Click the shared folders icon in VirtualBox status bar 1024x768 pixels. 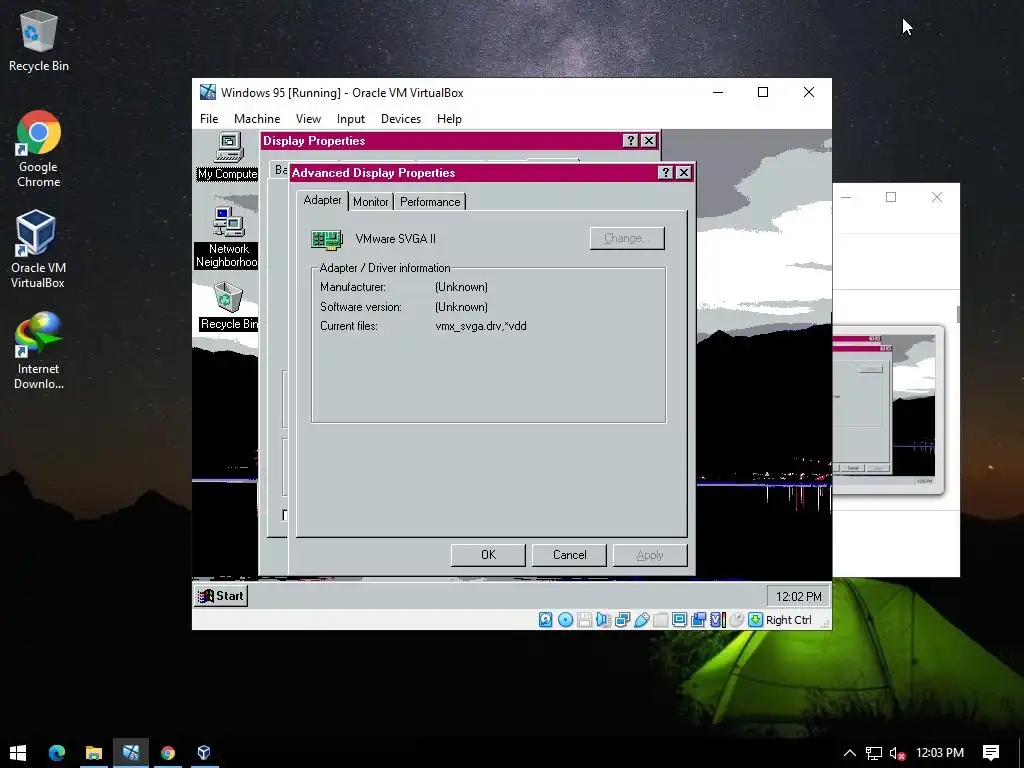[x=660, y=620]
